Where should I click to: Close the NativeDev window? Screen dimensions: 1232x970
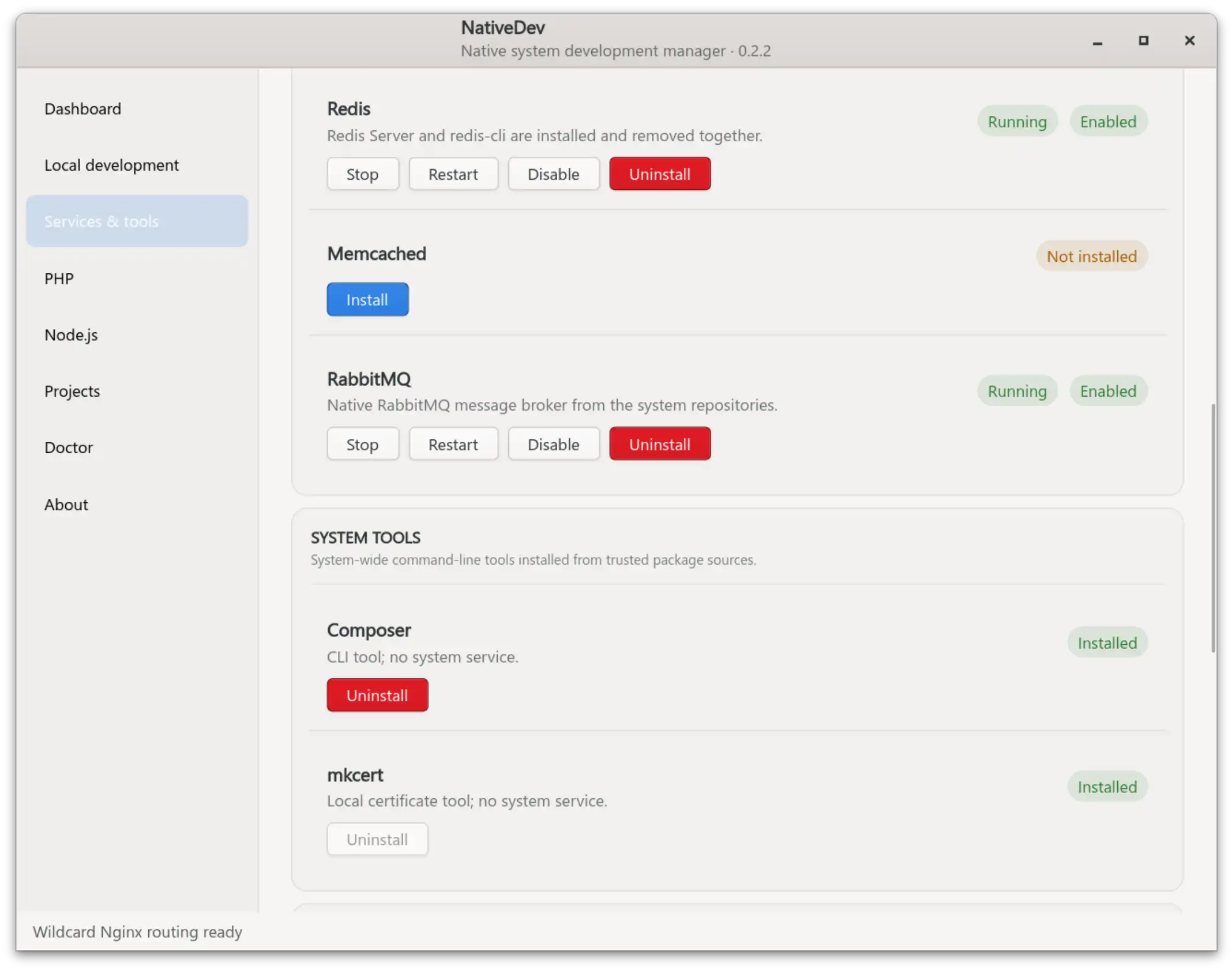click(1189, 41)
